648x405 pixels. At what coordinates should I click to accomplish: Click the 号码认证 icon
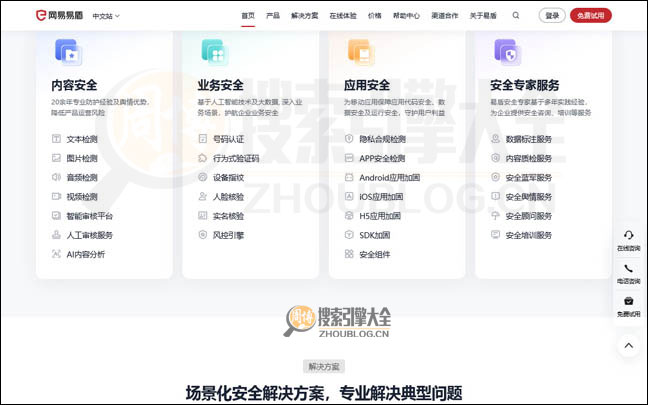pyautogui.click(x=202, y=139)
